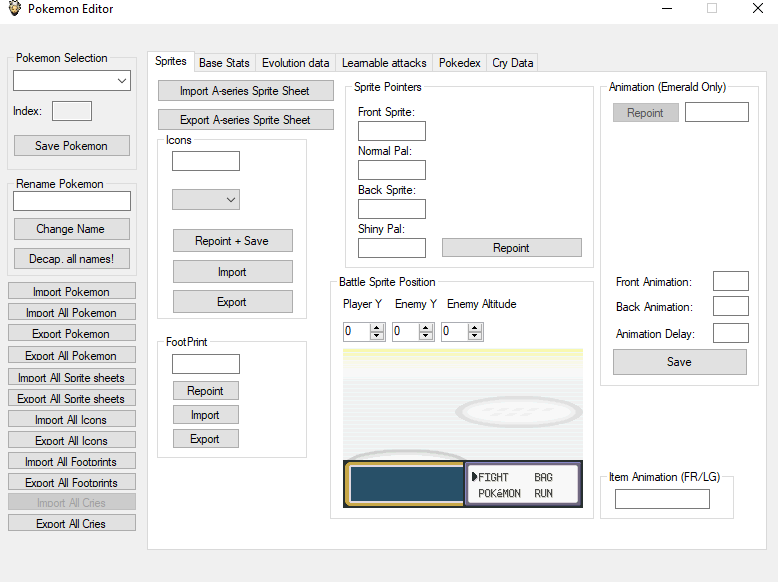Click Export All Sprite sheets
778x582 pixels.
point(71,399)
